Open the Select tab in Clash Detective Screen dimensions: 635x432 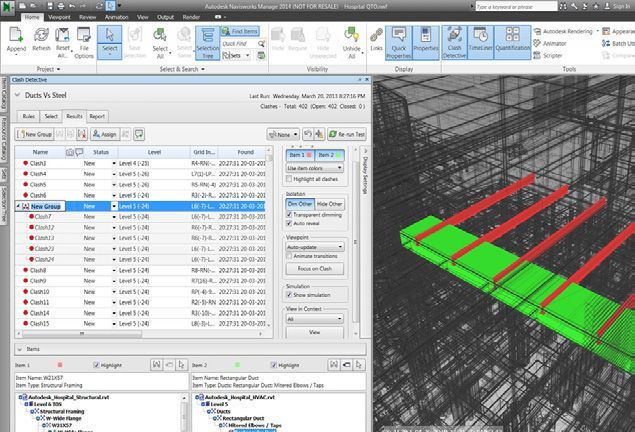point(51,116)
